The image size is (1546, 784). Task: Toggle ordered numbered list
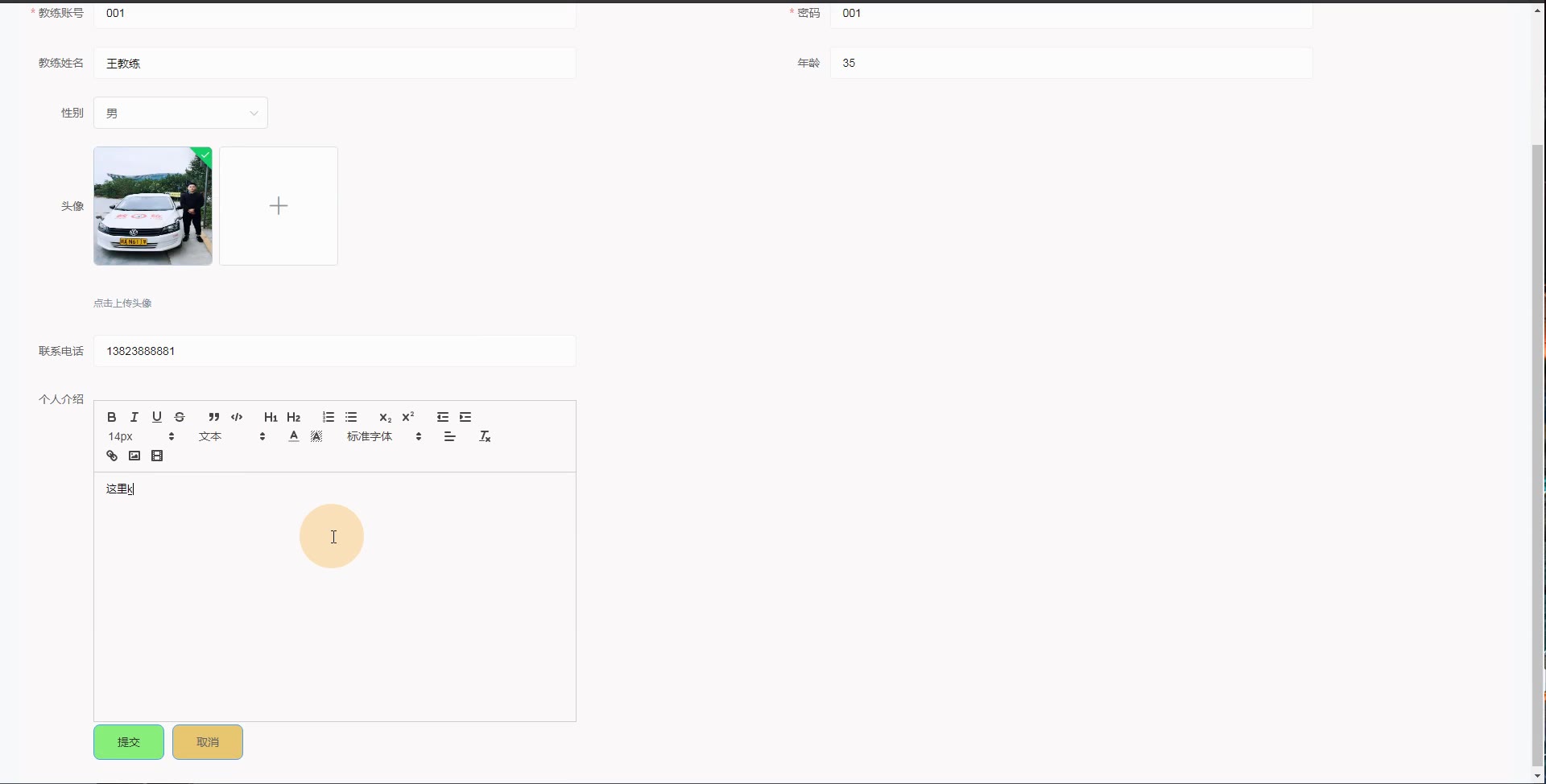pyautogui.click(x=329, y=417)
